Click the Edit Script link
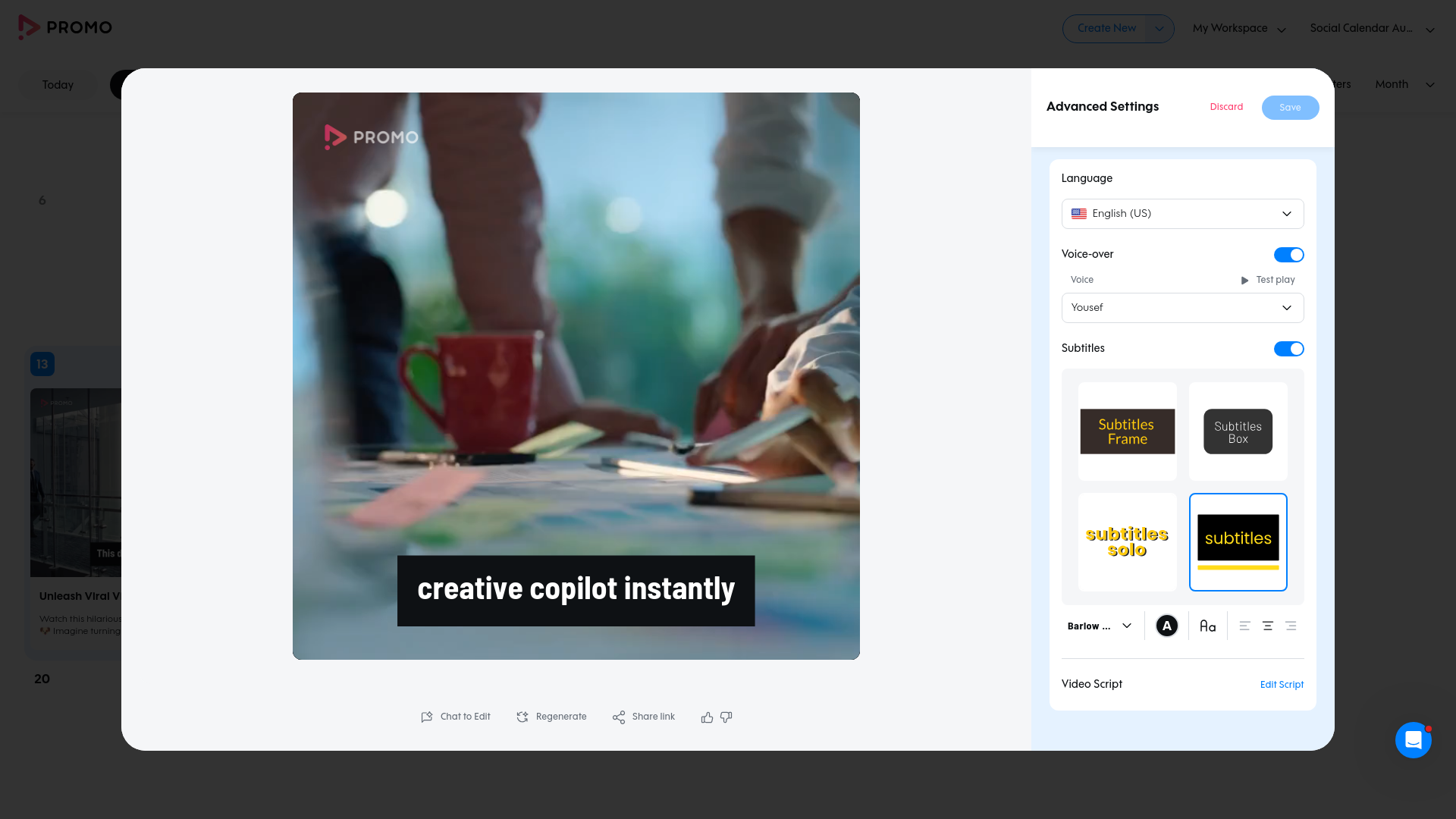The width and height of the screenshot is (1456, 819). pos(1282,685)
